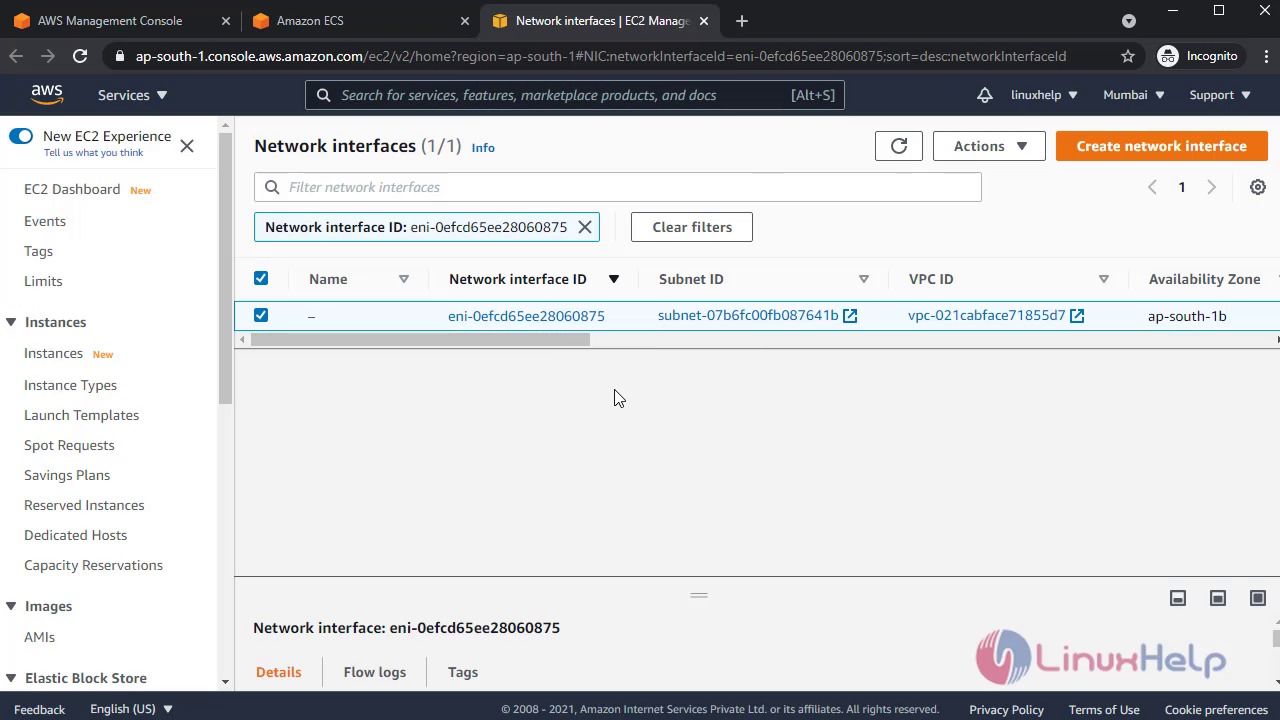Open the Mumbai region dropdown
Viewport: 1280px width, 720px height.
click(x=1134, y=95)
